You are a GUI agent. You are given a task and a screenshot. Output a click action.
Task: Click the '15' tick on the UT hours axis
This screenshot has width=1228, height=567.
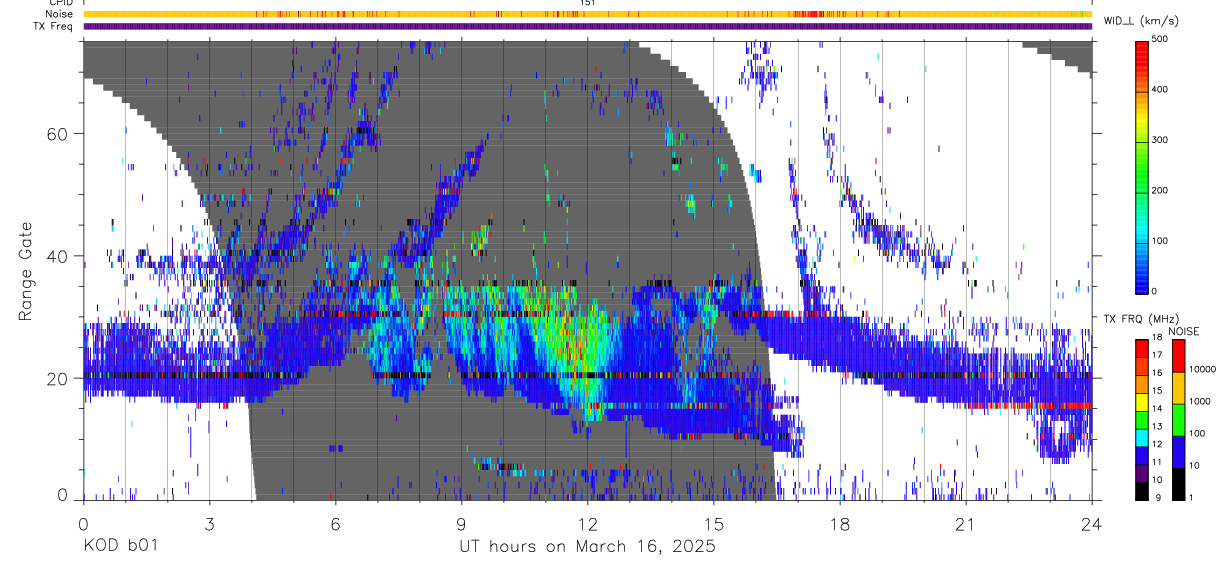click(714, 523)
